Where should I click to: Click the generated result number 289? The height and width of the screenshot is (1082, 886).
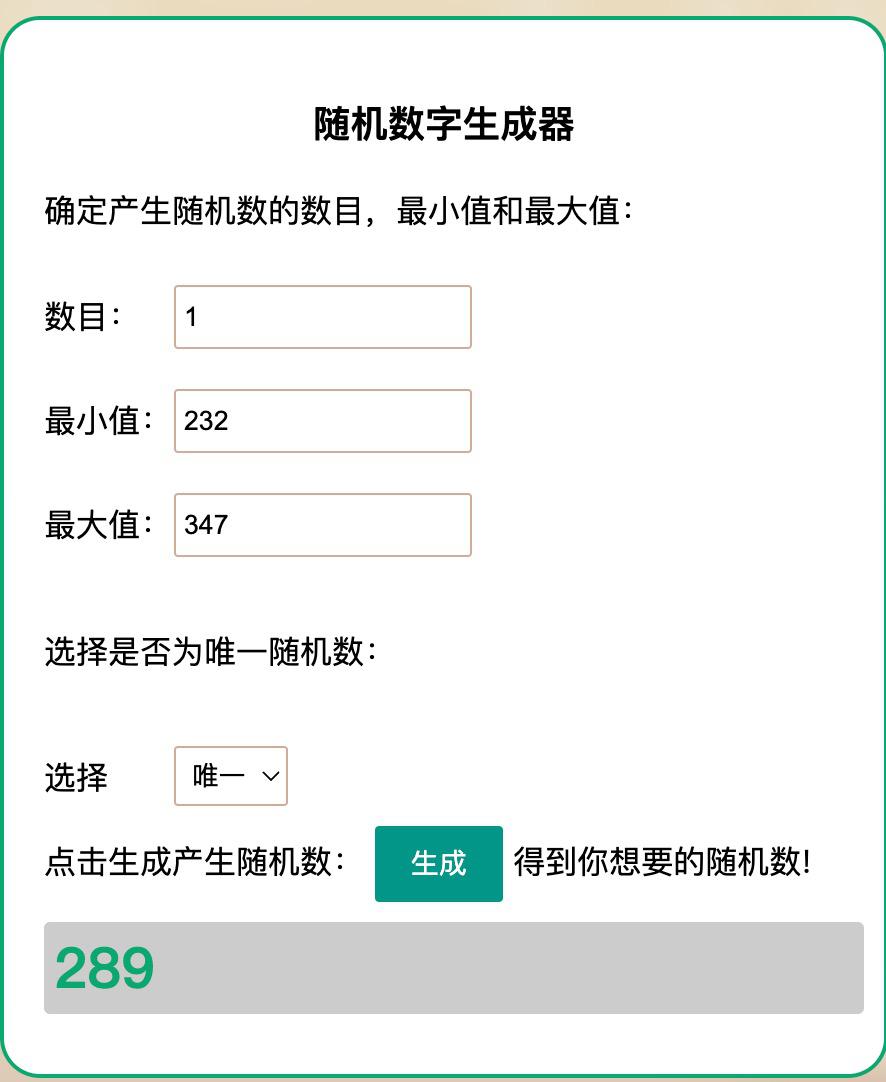tap(105, 968)
